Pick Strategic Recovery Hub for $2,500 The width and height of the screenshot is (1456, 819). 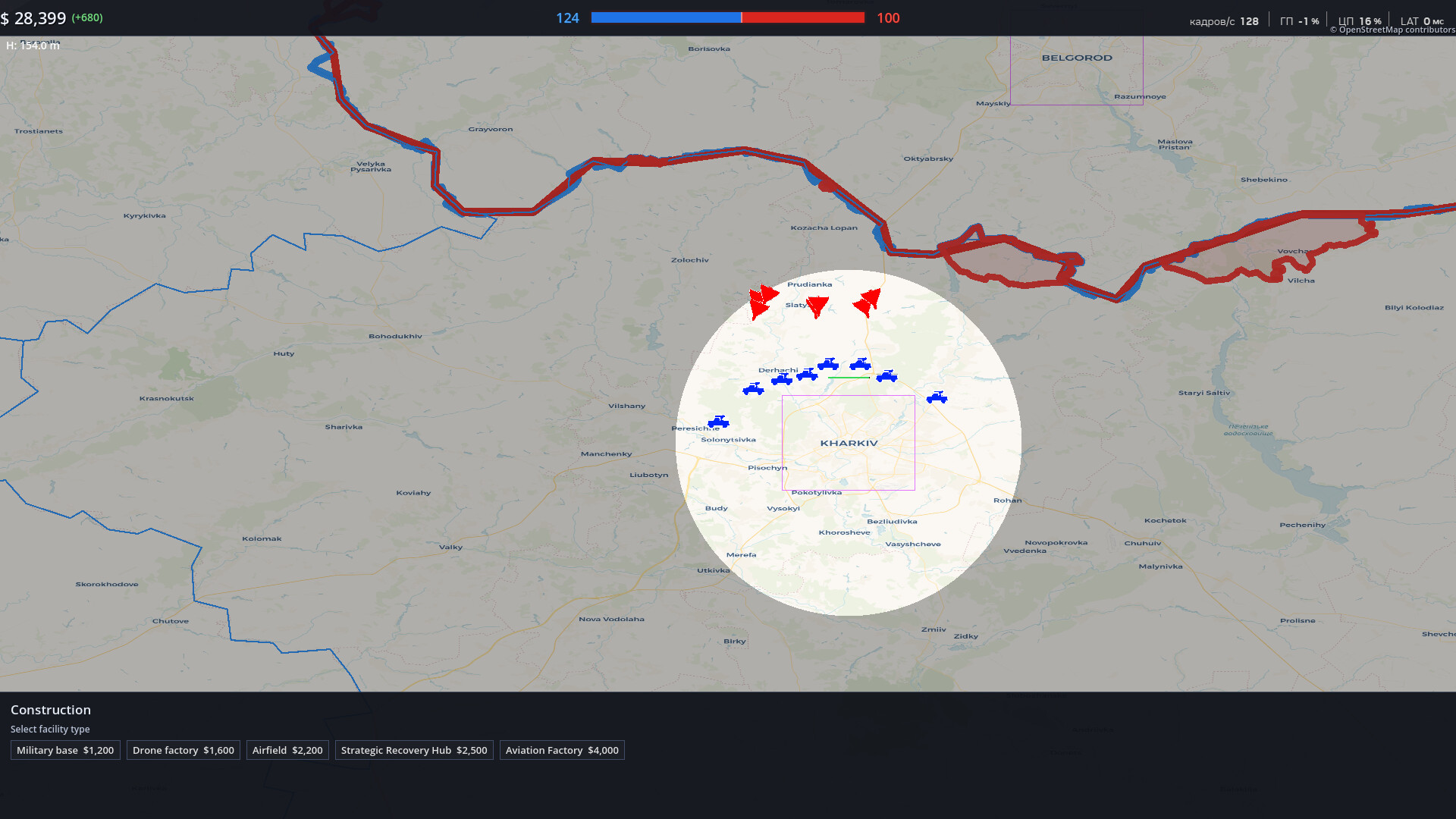pyautogui.click(x=414, y=750)
